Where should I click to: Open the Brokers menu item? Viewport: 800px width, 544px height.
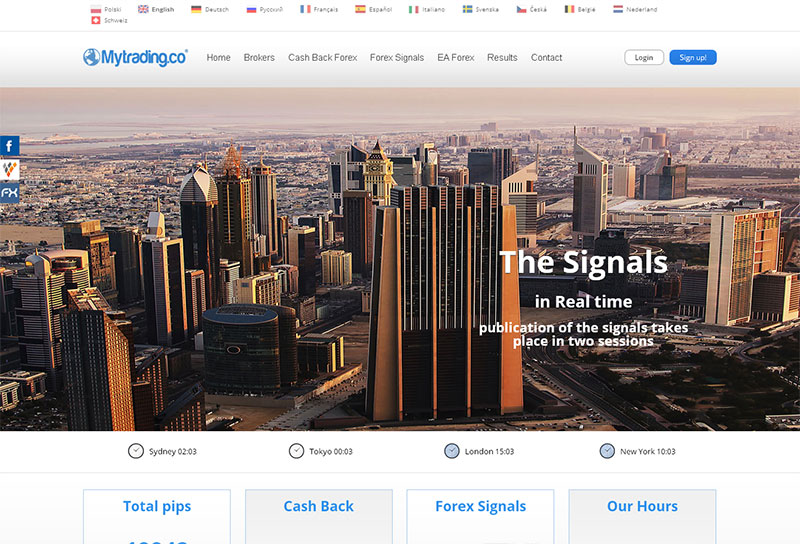[x=259, y=58]
